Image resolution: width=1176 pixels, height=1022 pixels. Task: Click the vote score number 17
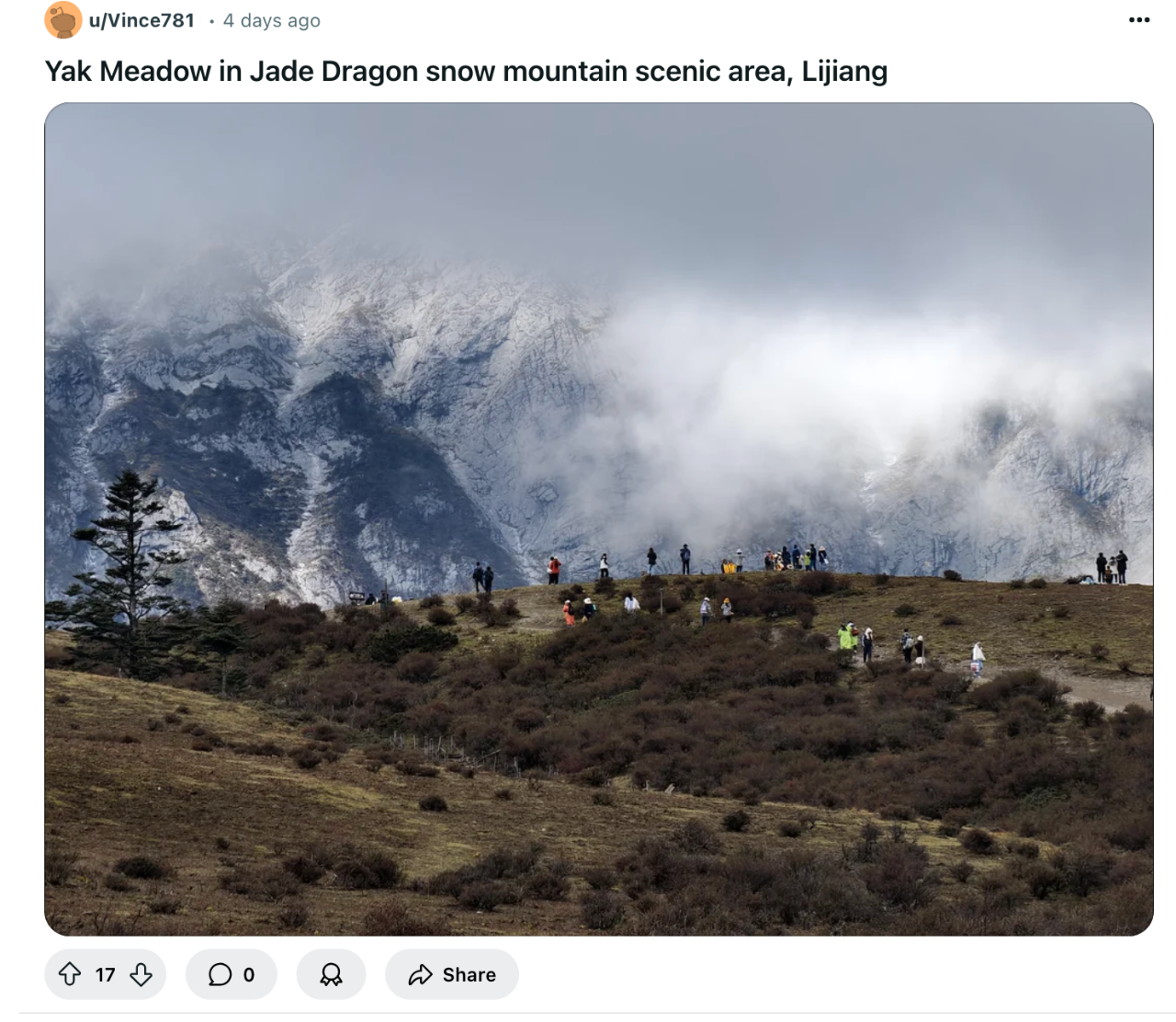tap(106, 975)
